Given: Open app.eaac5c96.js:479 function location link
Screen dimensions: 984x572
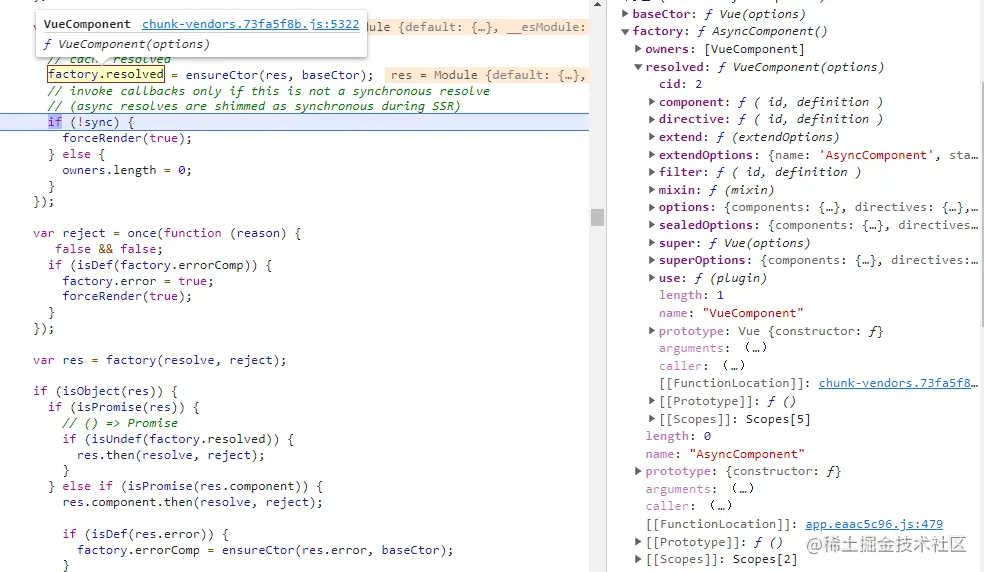Looking at the screenshot, I should [874, 524].
